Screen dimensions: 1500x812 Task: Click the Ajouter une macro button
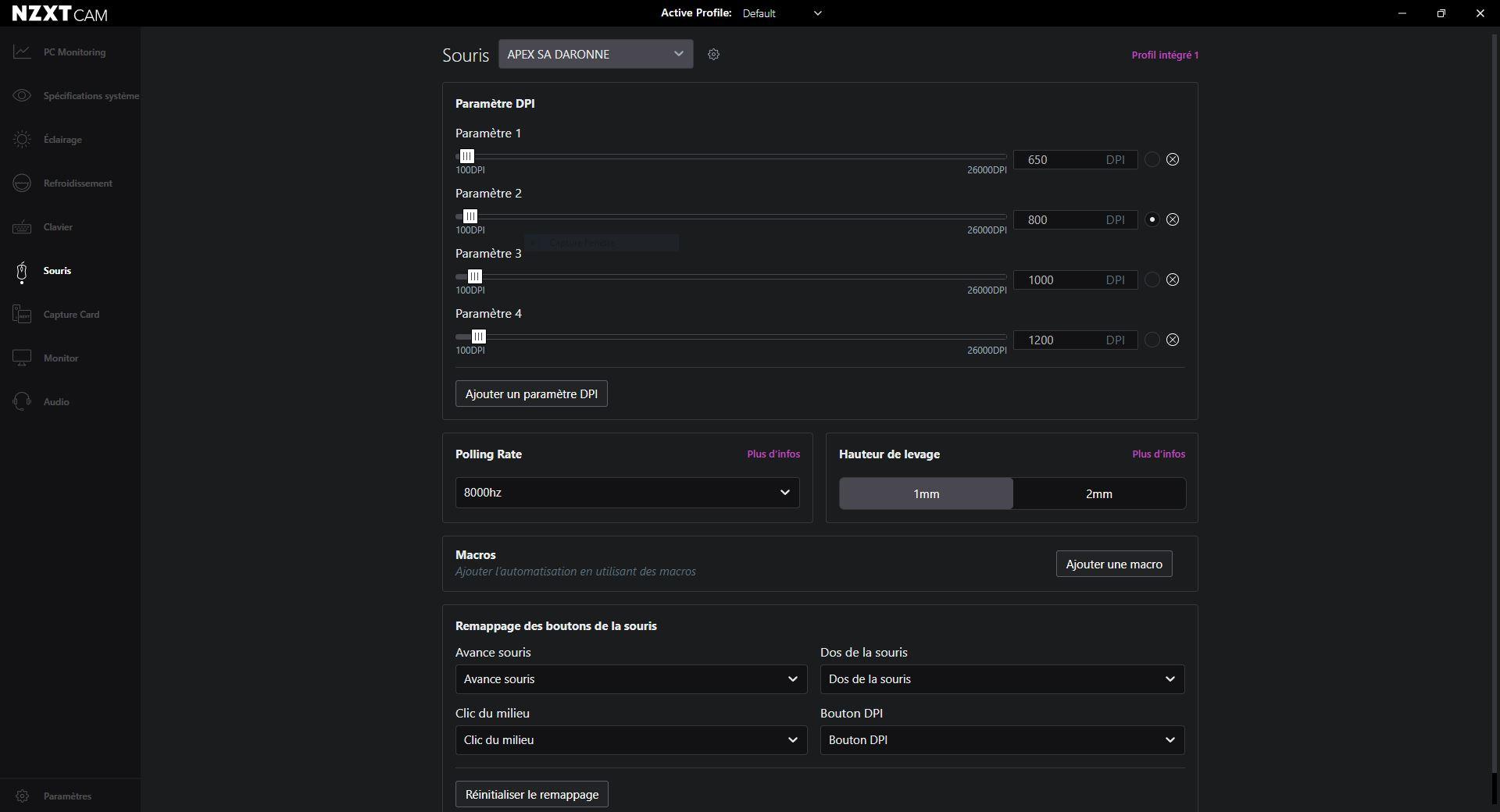pyautogui.click(x=1113, y=564)
